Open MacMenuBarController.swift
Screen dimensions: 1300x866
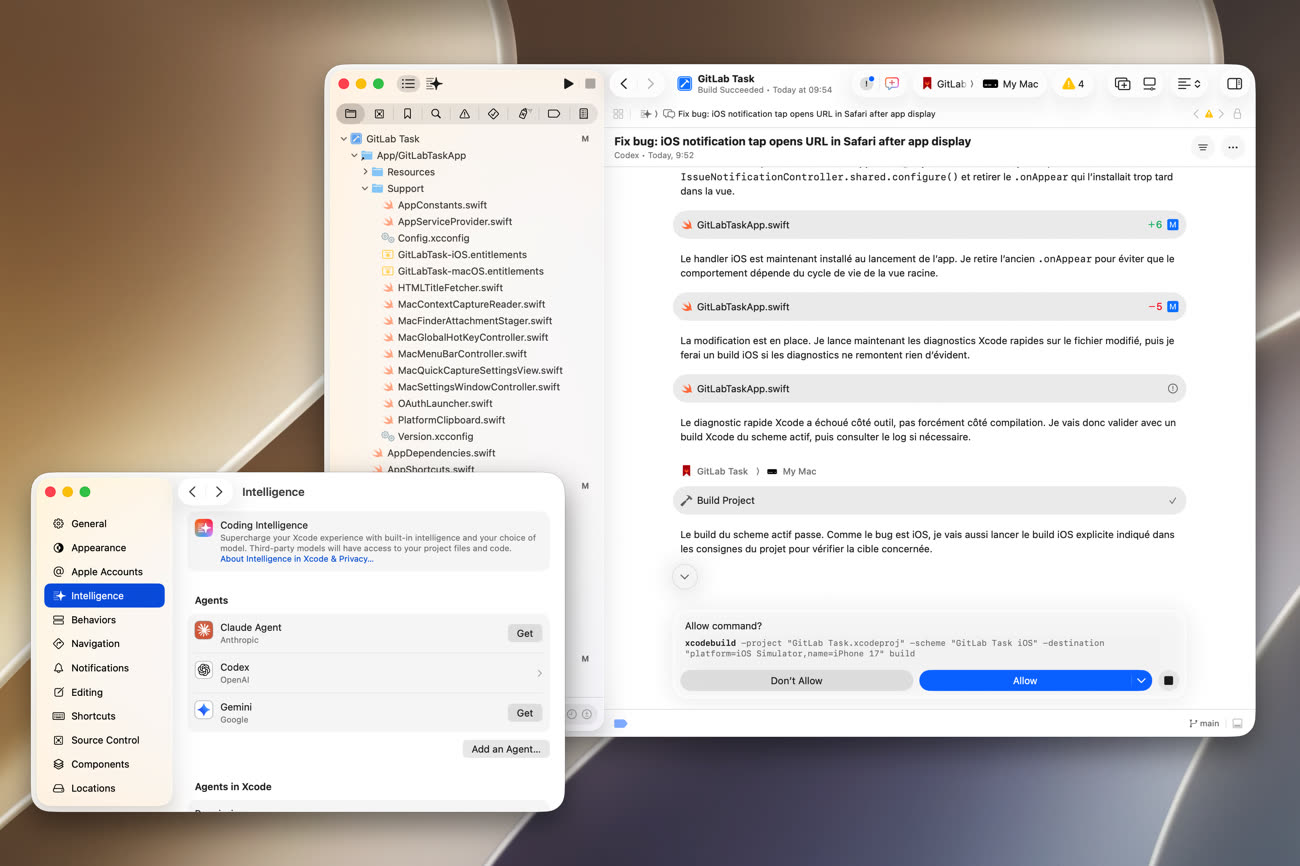pyautogui.click(x=462, y=354)
